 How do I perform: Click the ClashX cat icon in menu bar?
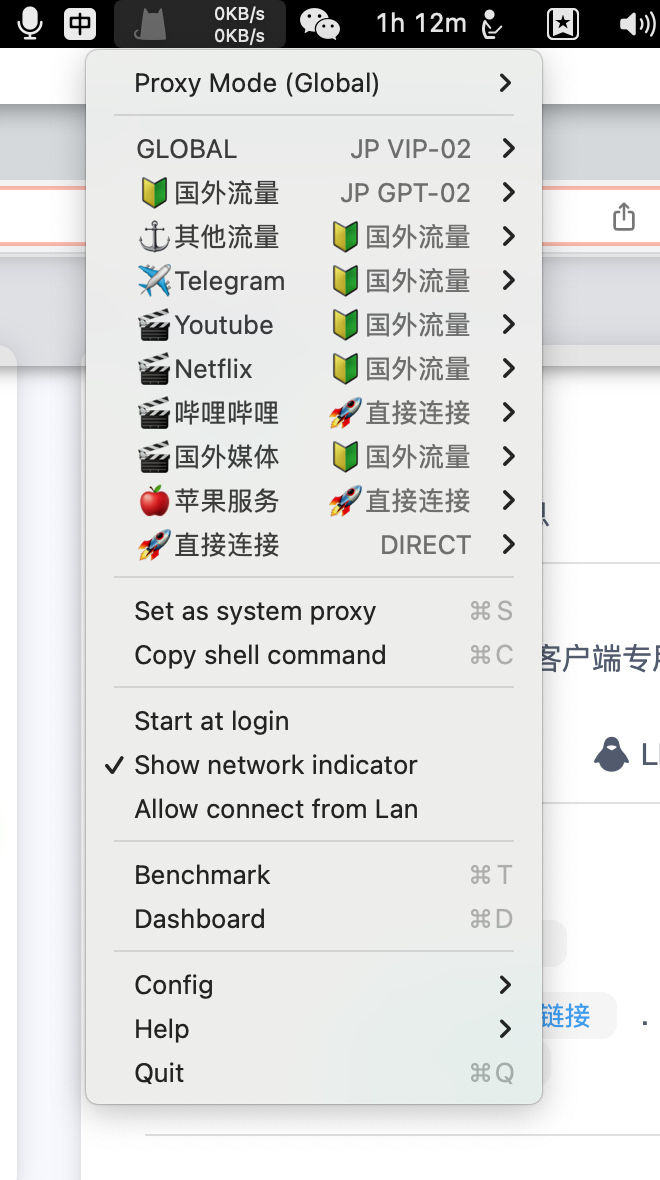click(x=150, y=23)
